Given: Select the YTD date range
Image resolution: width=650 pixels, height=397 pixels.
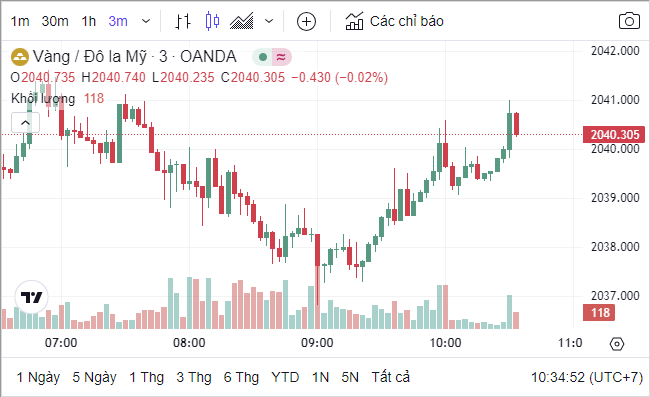Looking at the screenshot, I should [285, 377].
